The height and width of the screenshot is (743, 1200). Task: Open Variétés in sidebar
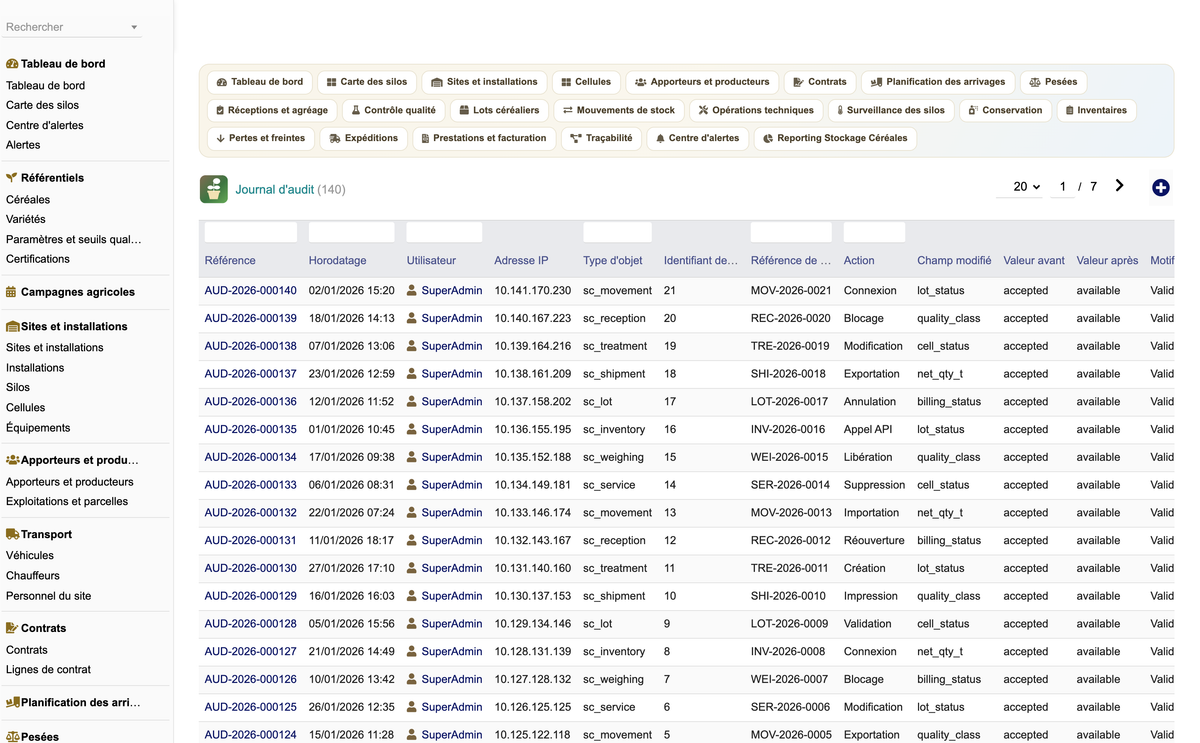(25, 219)
